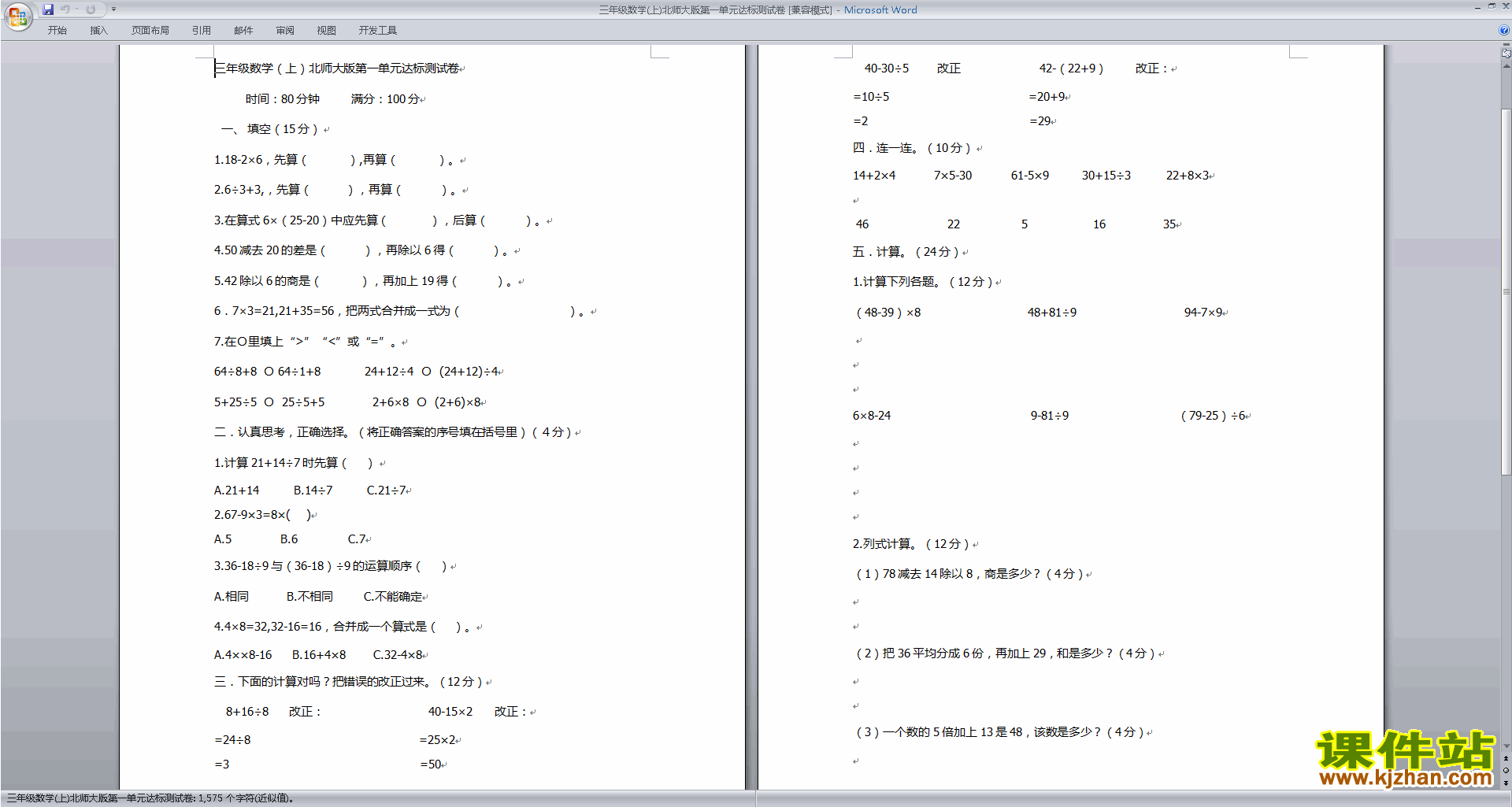Click the heading 五．计算。（24分）
This screenshot has height=807, width=1512.
(x=906, y=252)
